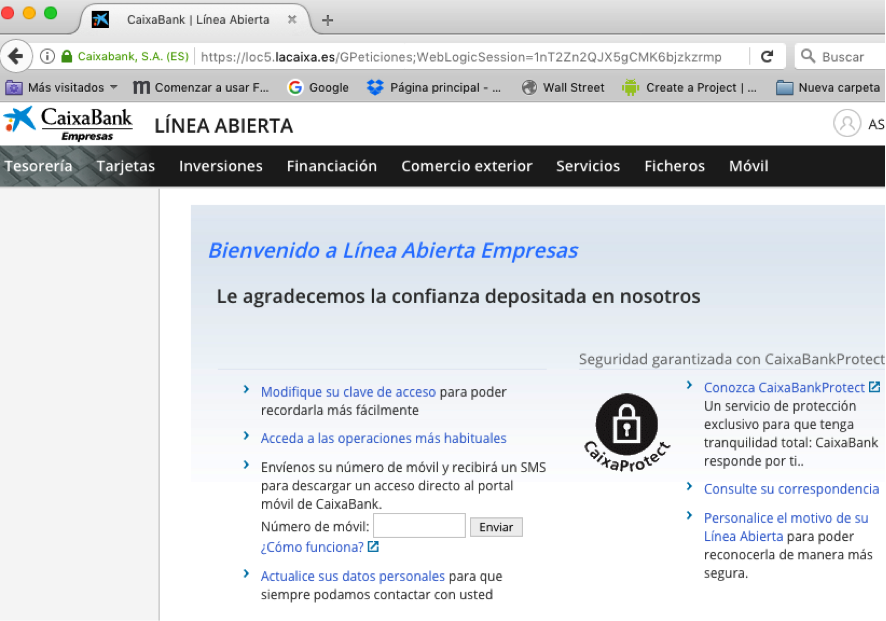
Task: Open the Servicios menu
Action: click(x=588, y=166)
